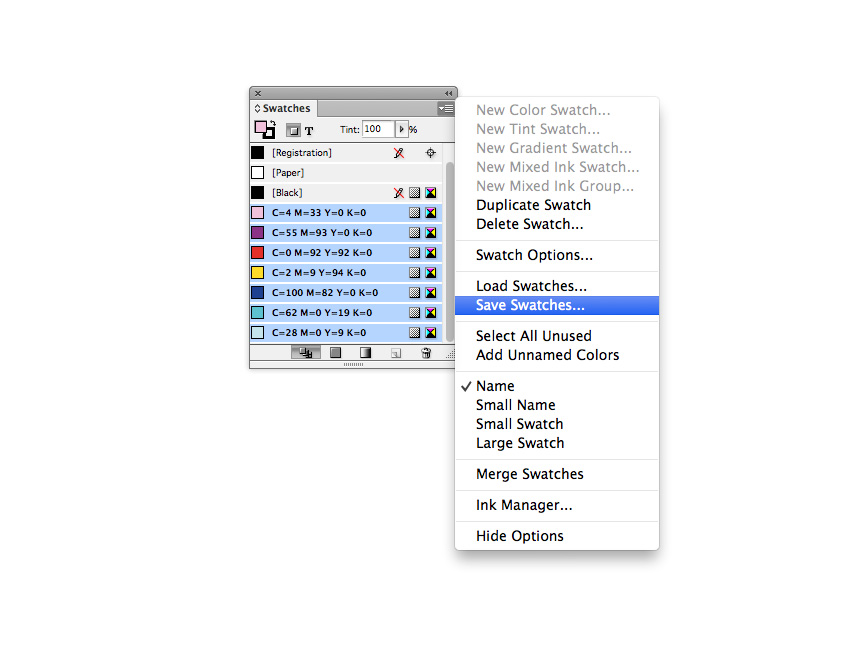Click the Fill/Stroke proxy in Swatches panel
Image resolution: width=850 pixels, height=663 pixels.
tap(263, 130)
